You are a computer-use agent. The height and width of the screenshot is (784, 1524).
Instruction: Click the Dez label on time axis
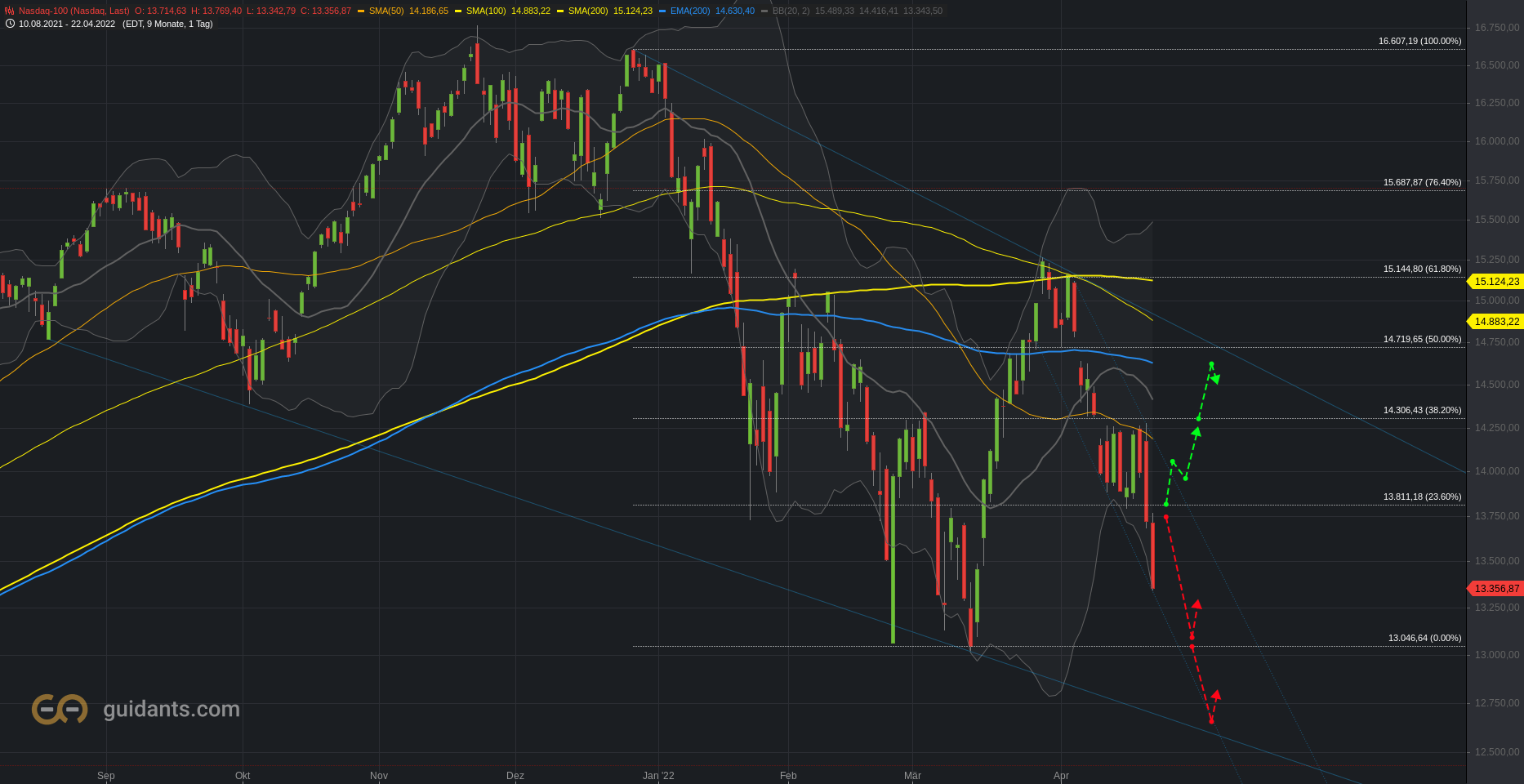tap(515, 776)
